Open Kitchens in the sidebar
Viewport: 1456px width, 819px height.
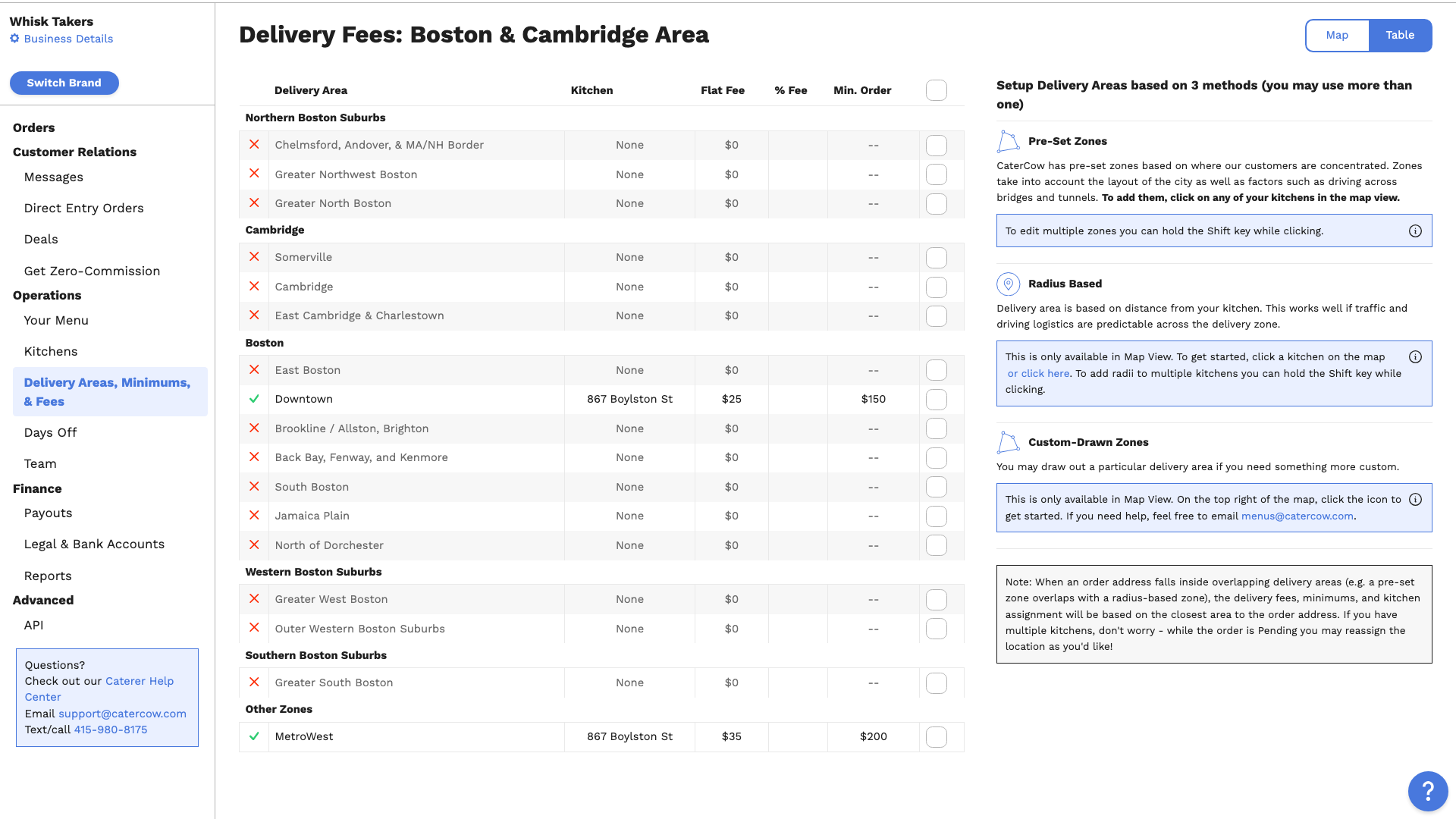(x=51, y=352)
